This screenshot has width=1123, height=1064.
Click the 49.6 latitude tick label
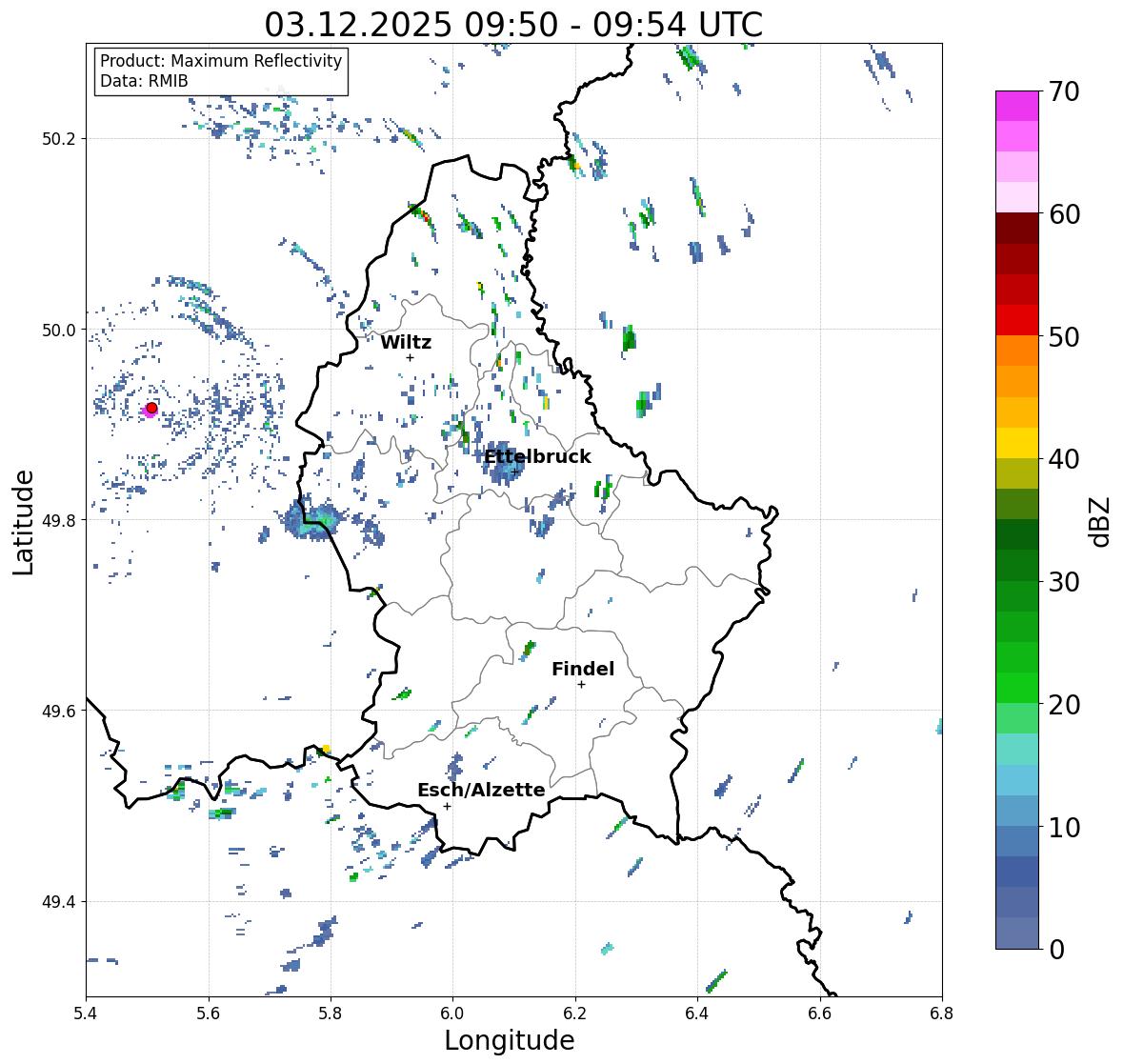[x=59, y=711]
